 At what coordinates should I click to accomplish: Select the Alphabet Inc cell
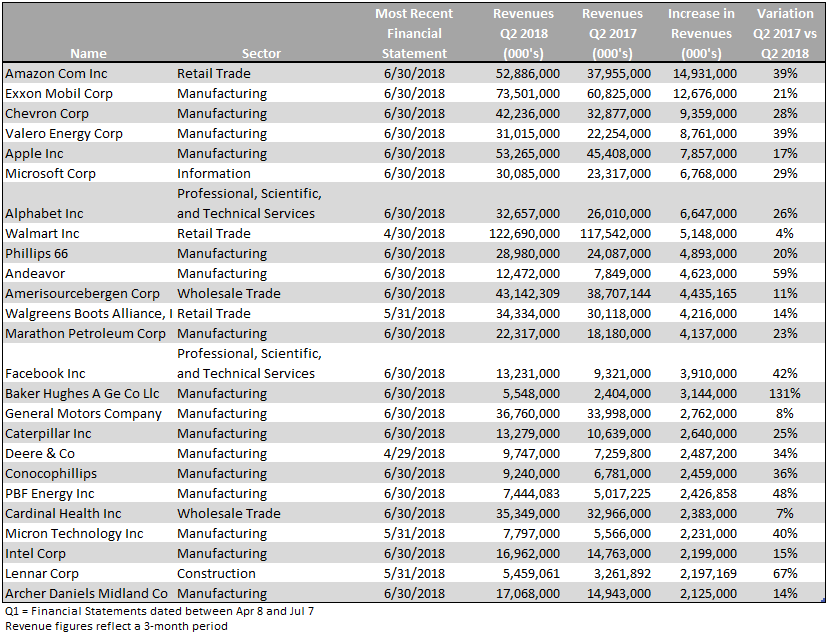click(44, 214)
